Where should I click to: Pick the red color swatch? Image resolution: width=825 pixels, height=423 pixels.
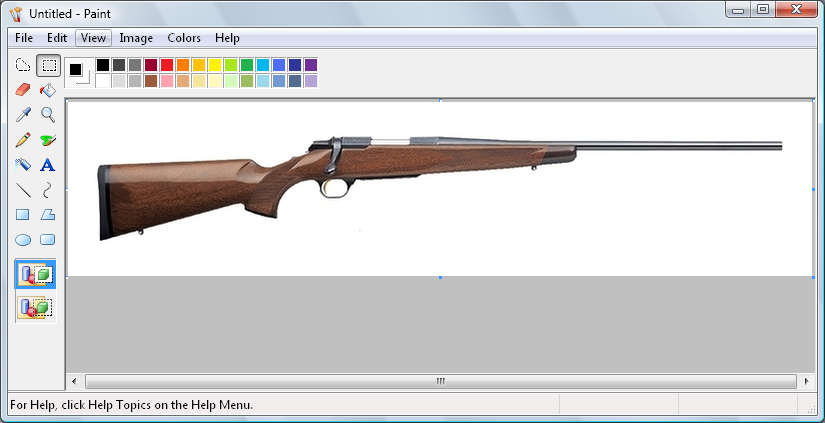pyautogui.click(x=167, y=65)
